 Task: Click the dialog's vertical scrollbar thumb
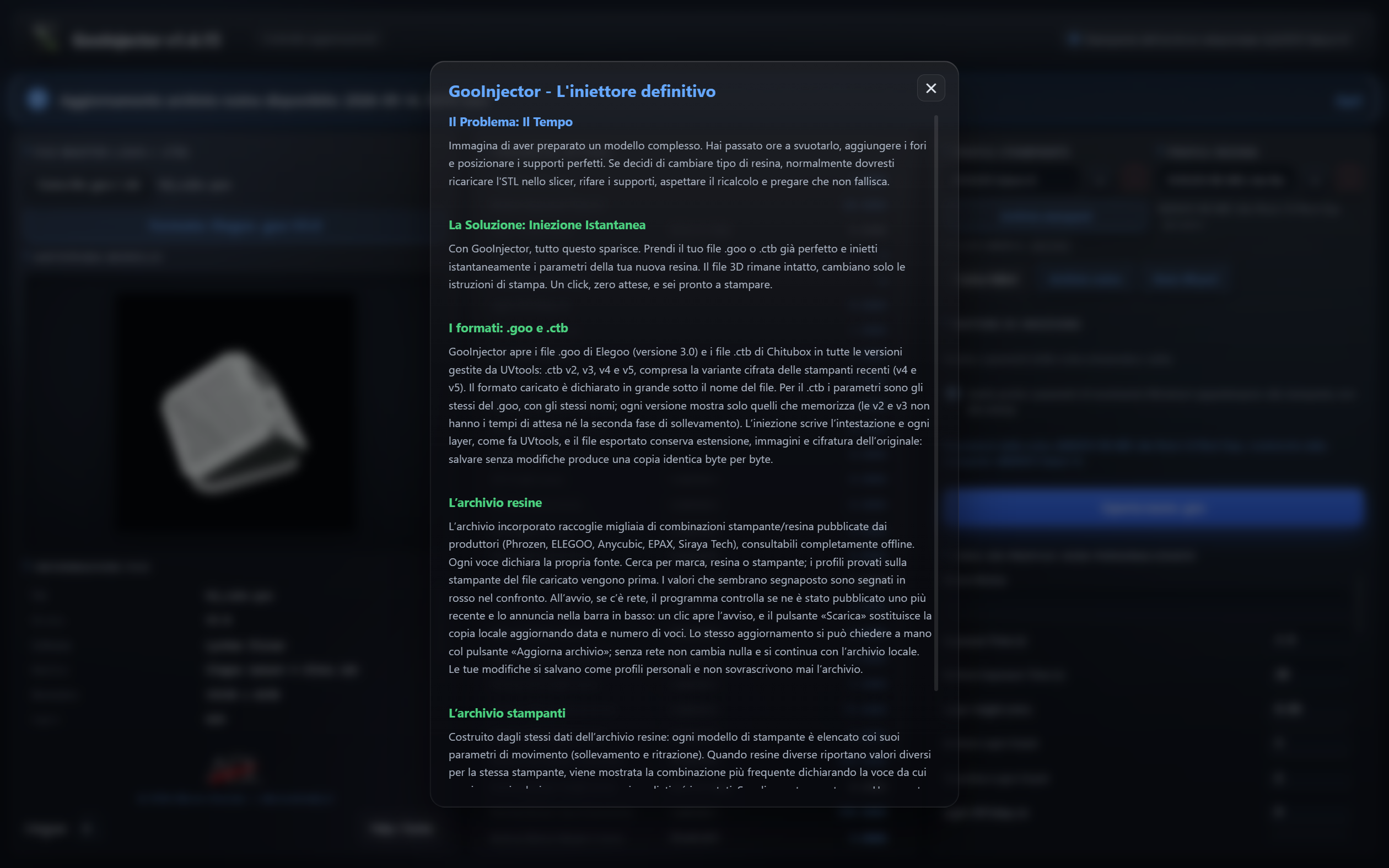pyautogui.click(x=935, y=402)
